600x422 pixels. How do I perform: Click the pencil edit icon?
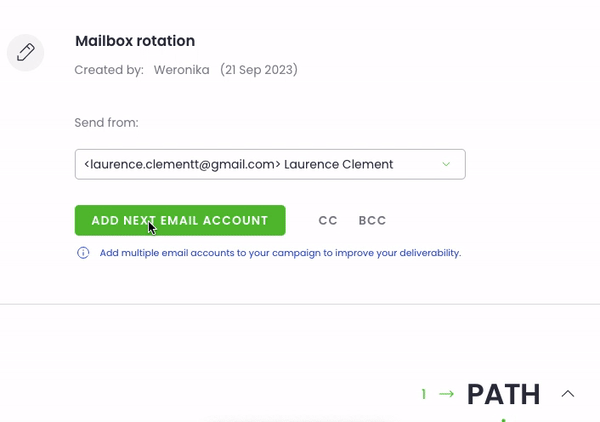[x=26, y=52]
